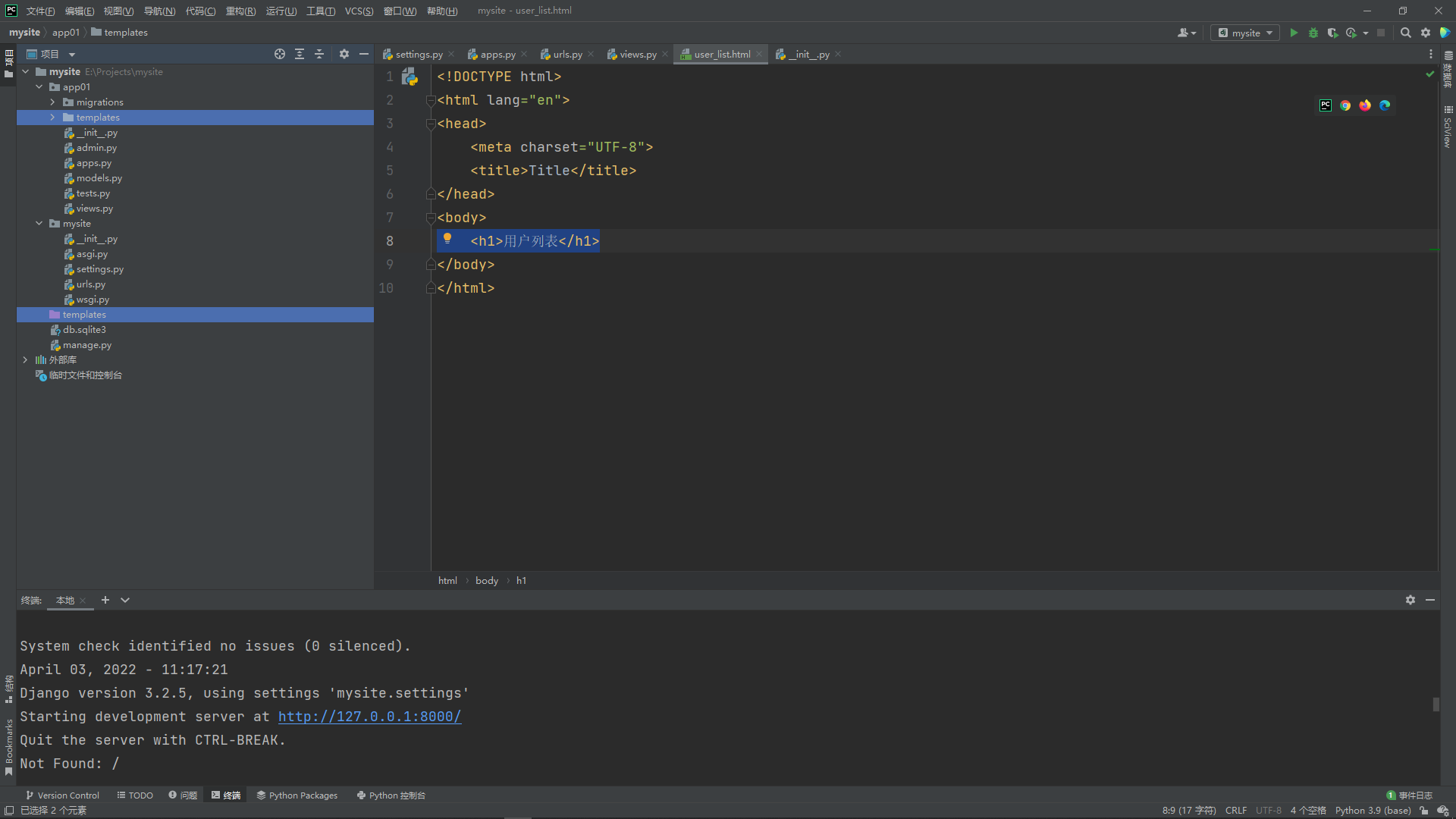This screenshot has width=1456, height=819.
Task: Open page in Chrome browser
Action: [x=1345, y=105]
